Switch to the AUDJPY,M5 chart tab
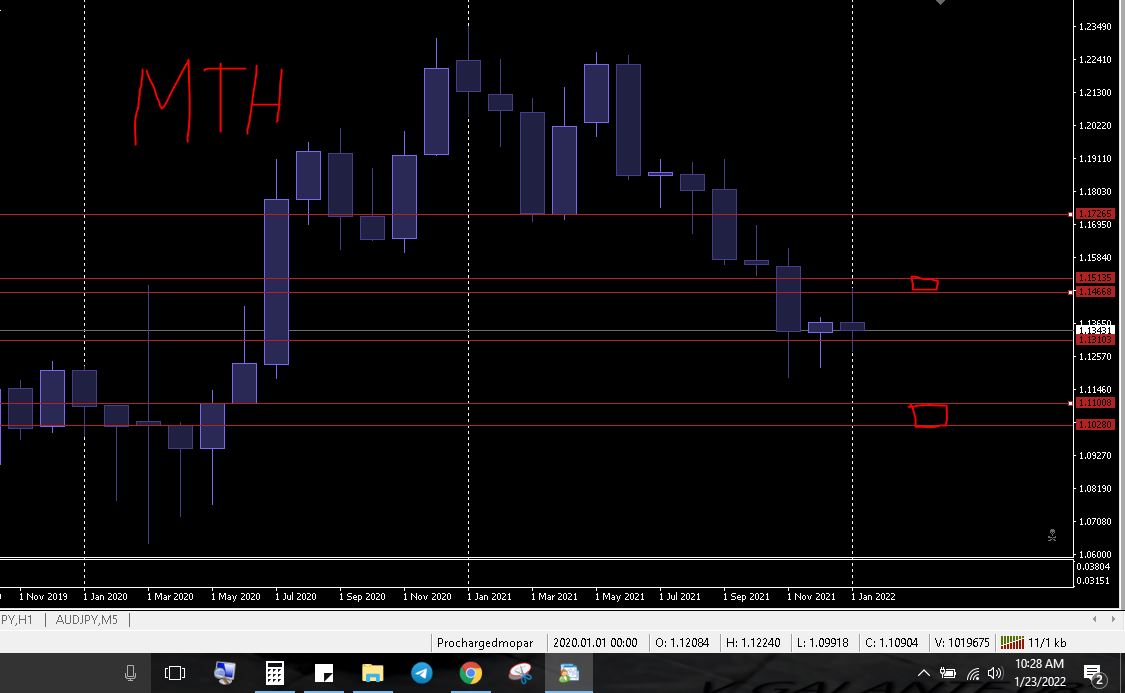This screenshot has width=1125, height=693. (x=86, y=619)
